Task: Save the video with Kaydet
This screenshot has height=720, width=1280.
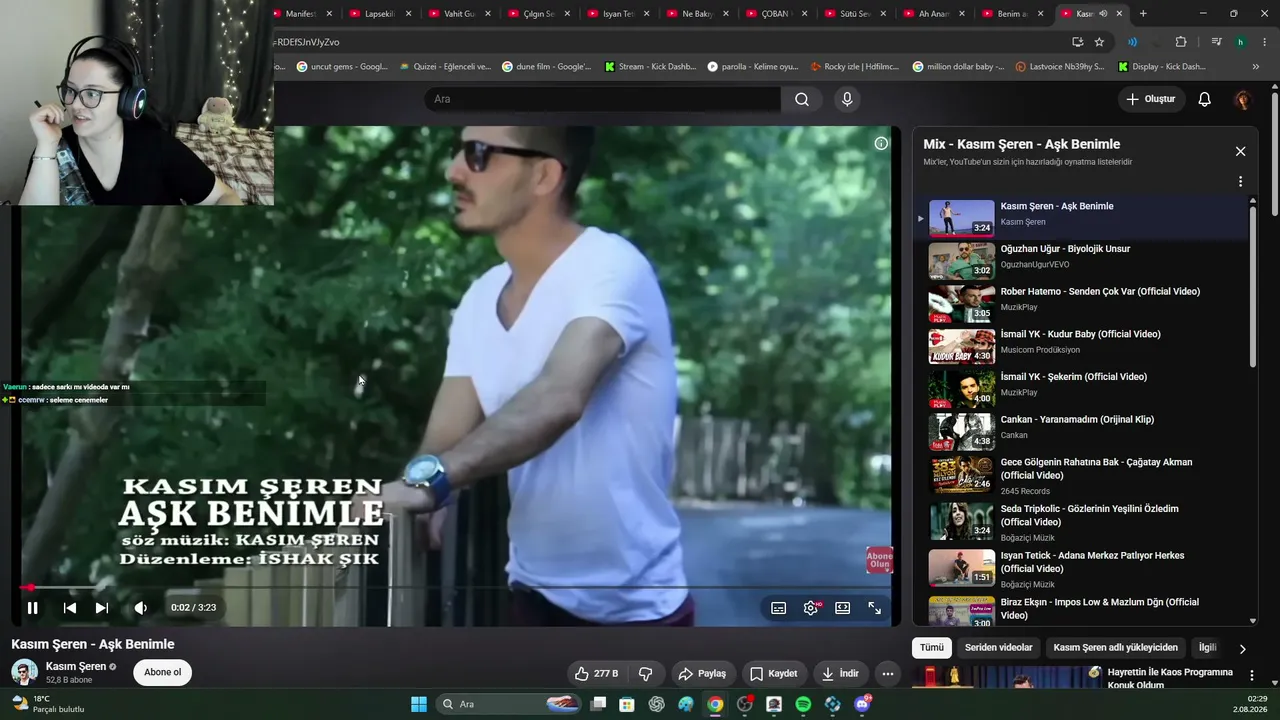Action: [x=774, y=674]
